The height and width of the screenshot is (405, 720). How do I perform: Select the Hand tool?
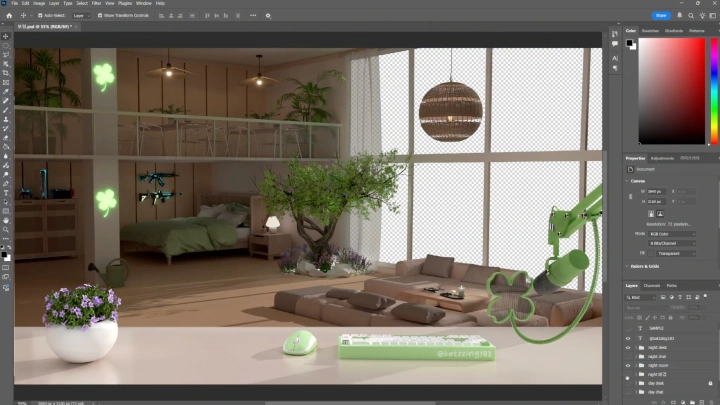[6, 220]
